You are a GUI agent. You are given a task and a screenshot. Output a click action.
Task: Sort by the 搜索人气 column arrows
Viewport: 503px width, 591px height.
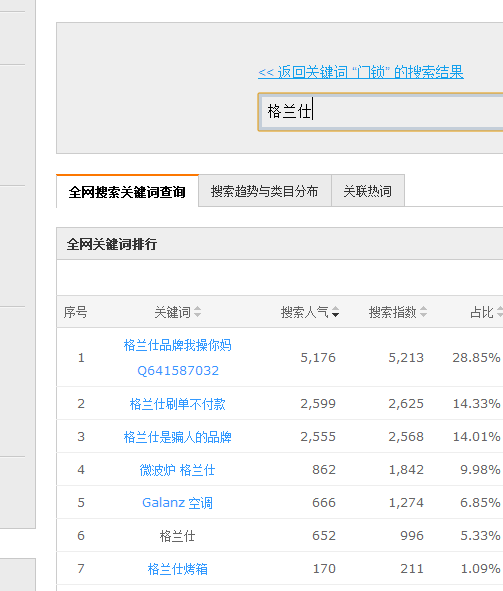tap(335, 312)
